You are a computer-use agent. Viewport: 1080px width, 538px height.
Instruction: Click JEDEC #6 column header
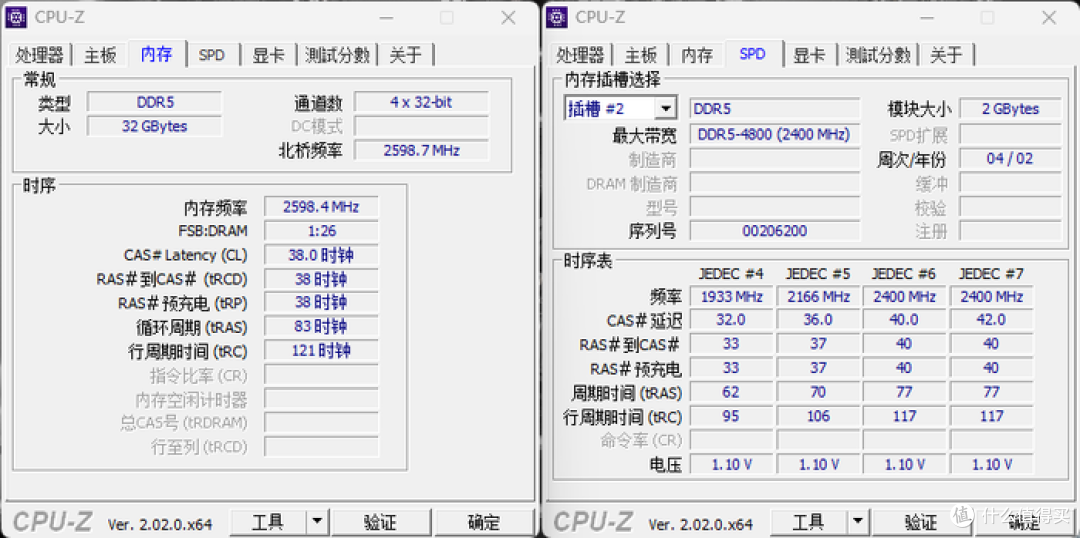[904, 273]
